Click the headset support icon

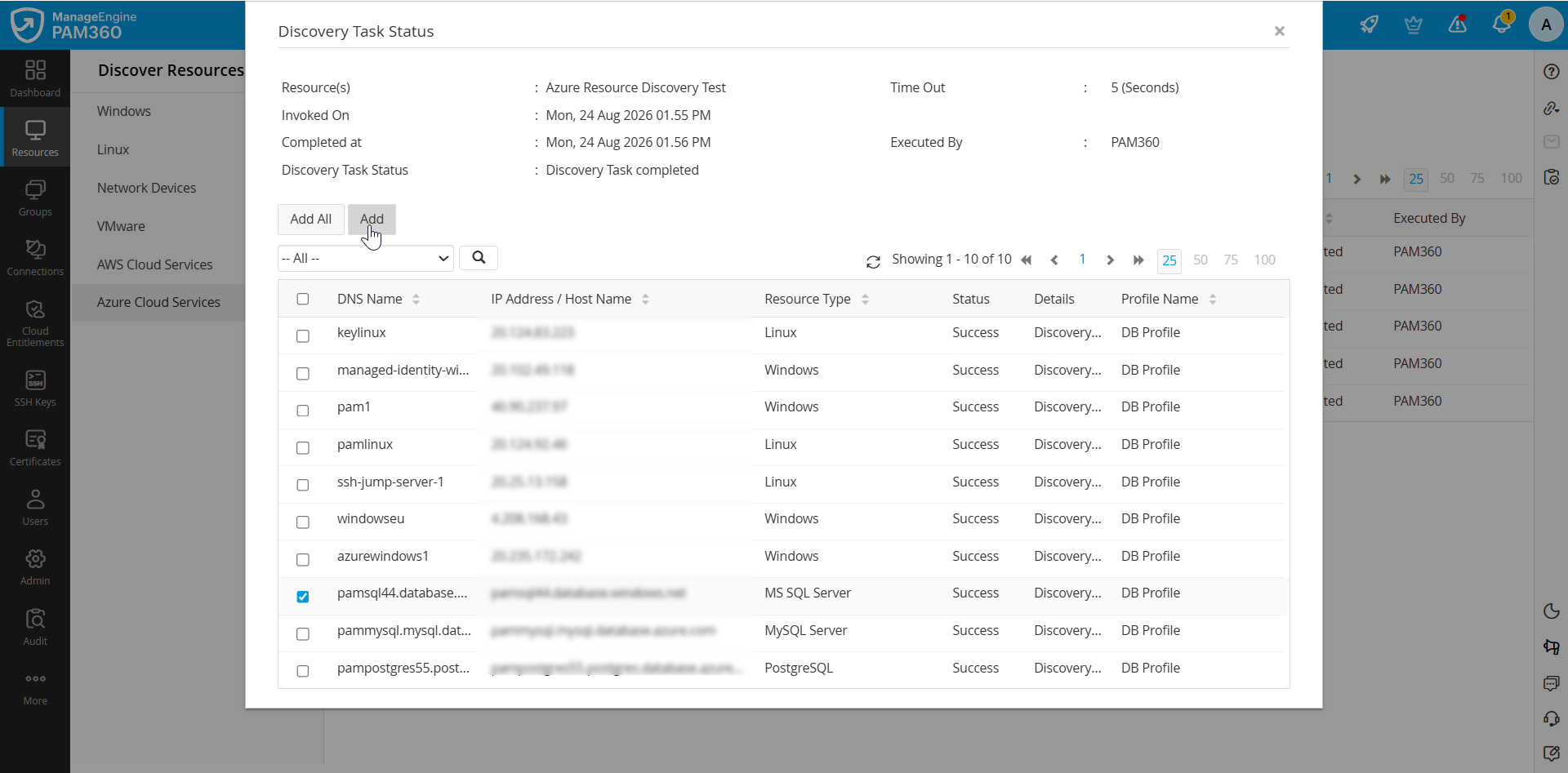pos(1552,718)
